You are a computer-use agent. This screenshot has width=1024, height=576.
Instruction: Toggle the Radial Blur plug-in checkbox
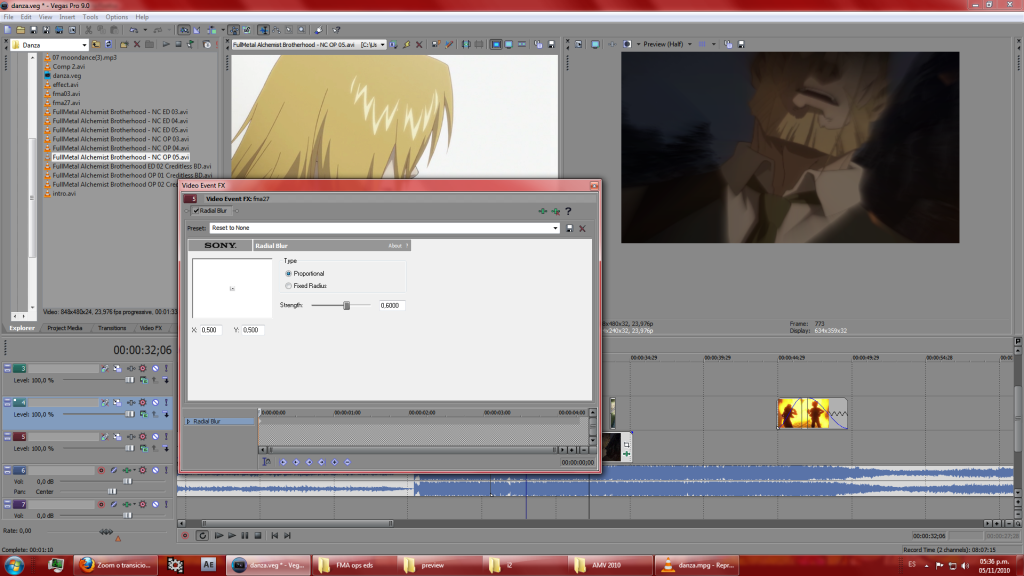click(x=196, y=211)
